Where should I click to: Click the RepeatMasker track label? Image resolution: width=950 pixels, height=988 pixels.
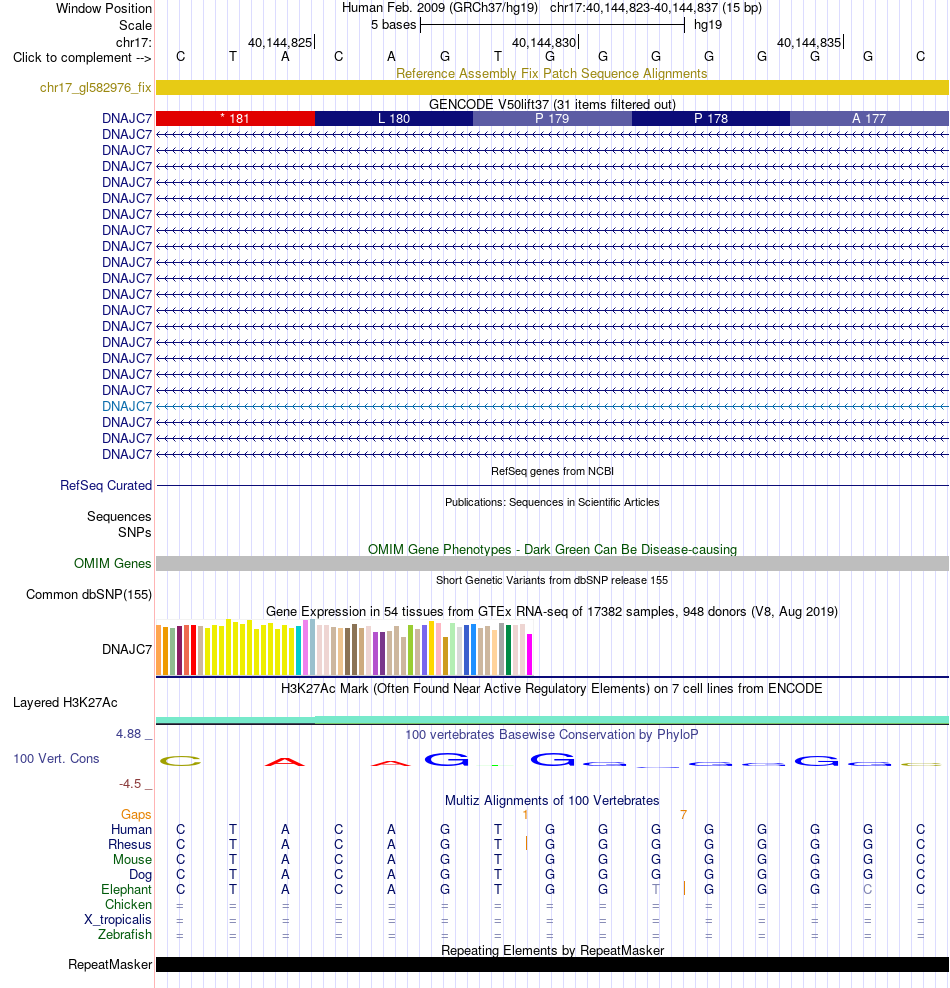coord(110,965)
